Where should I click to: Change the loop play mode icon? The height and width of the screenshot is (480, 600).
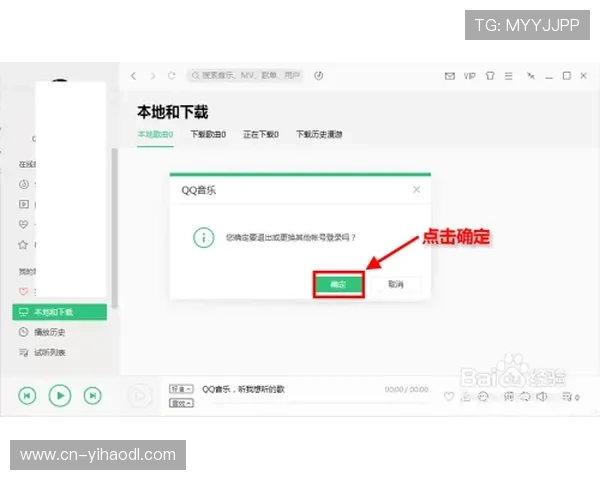pos(525,397)
